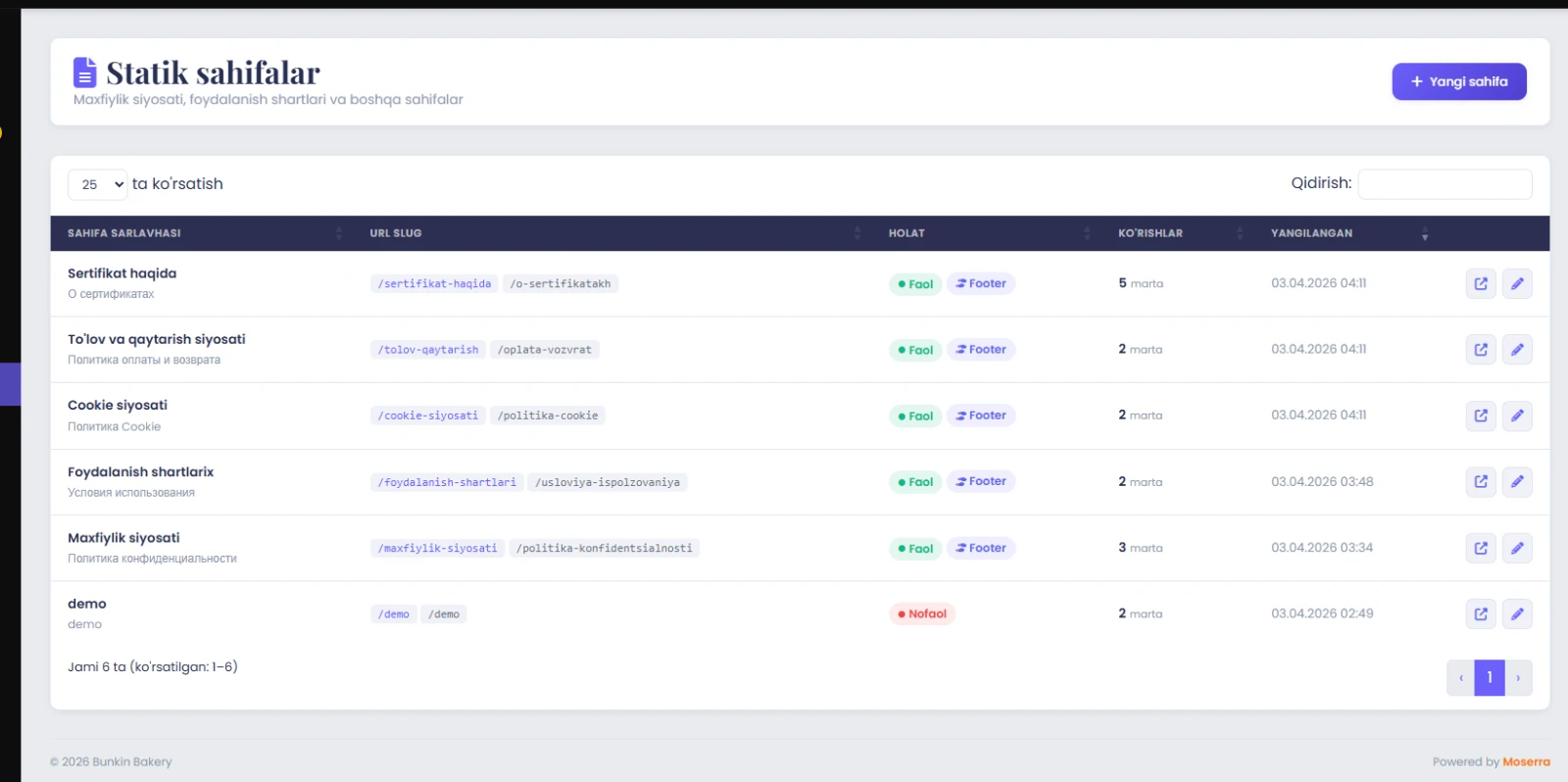Click the pencil icon for demo page

tap(1517, 614)
